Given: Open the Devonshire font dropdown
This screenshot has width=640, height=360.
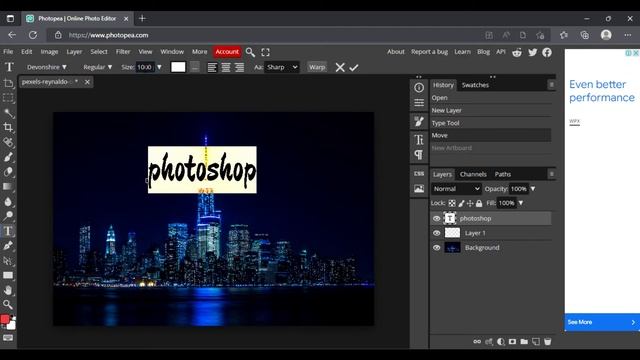Looking at the screenshot, I should [47, 67].
